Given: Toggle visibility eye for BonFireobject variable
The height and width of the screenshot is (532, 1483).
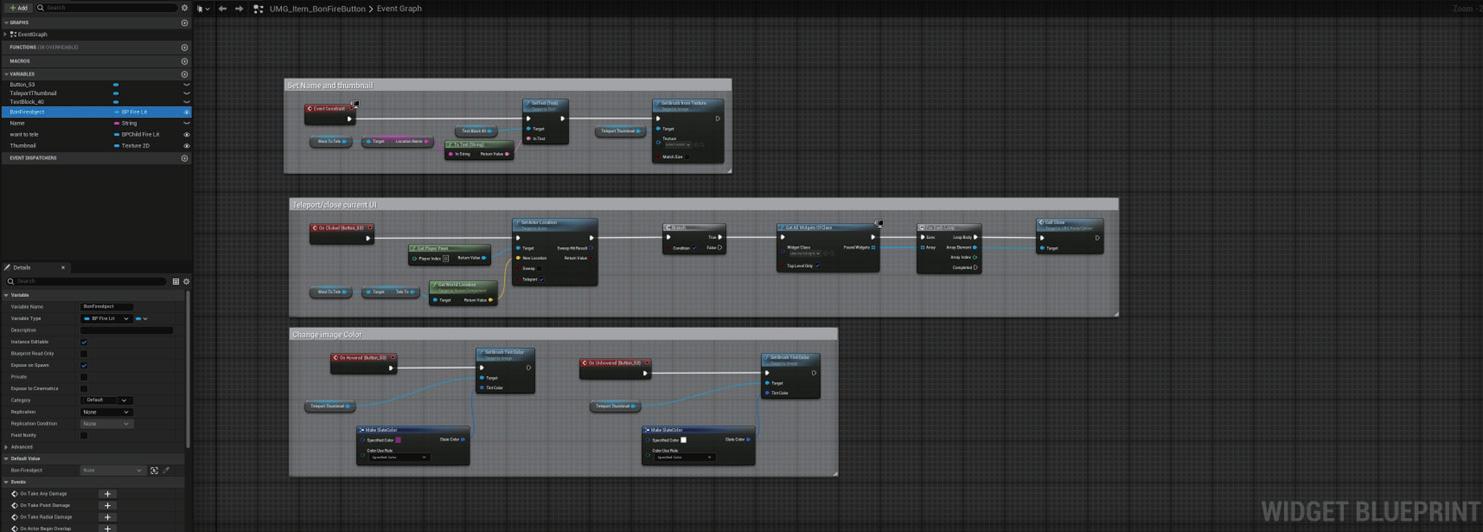Looking at the screenshot, I should 186,112.
